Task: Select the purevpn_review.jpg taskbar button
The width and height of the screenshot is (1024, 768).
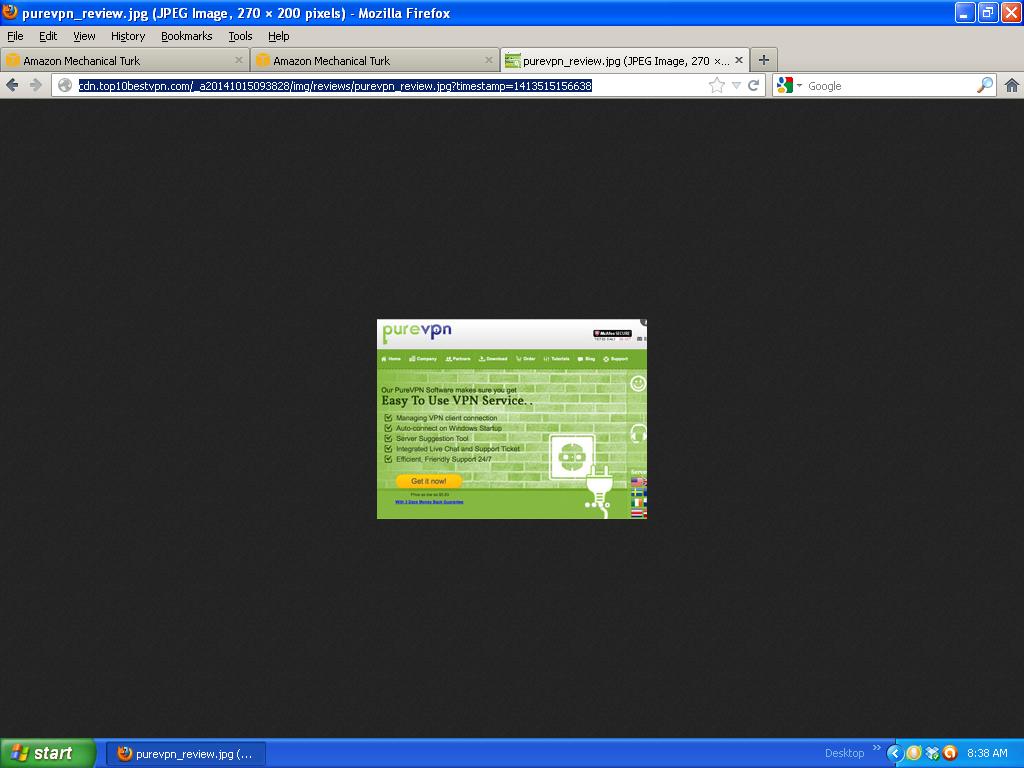Action: click(186, 754)
